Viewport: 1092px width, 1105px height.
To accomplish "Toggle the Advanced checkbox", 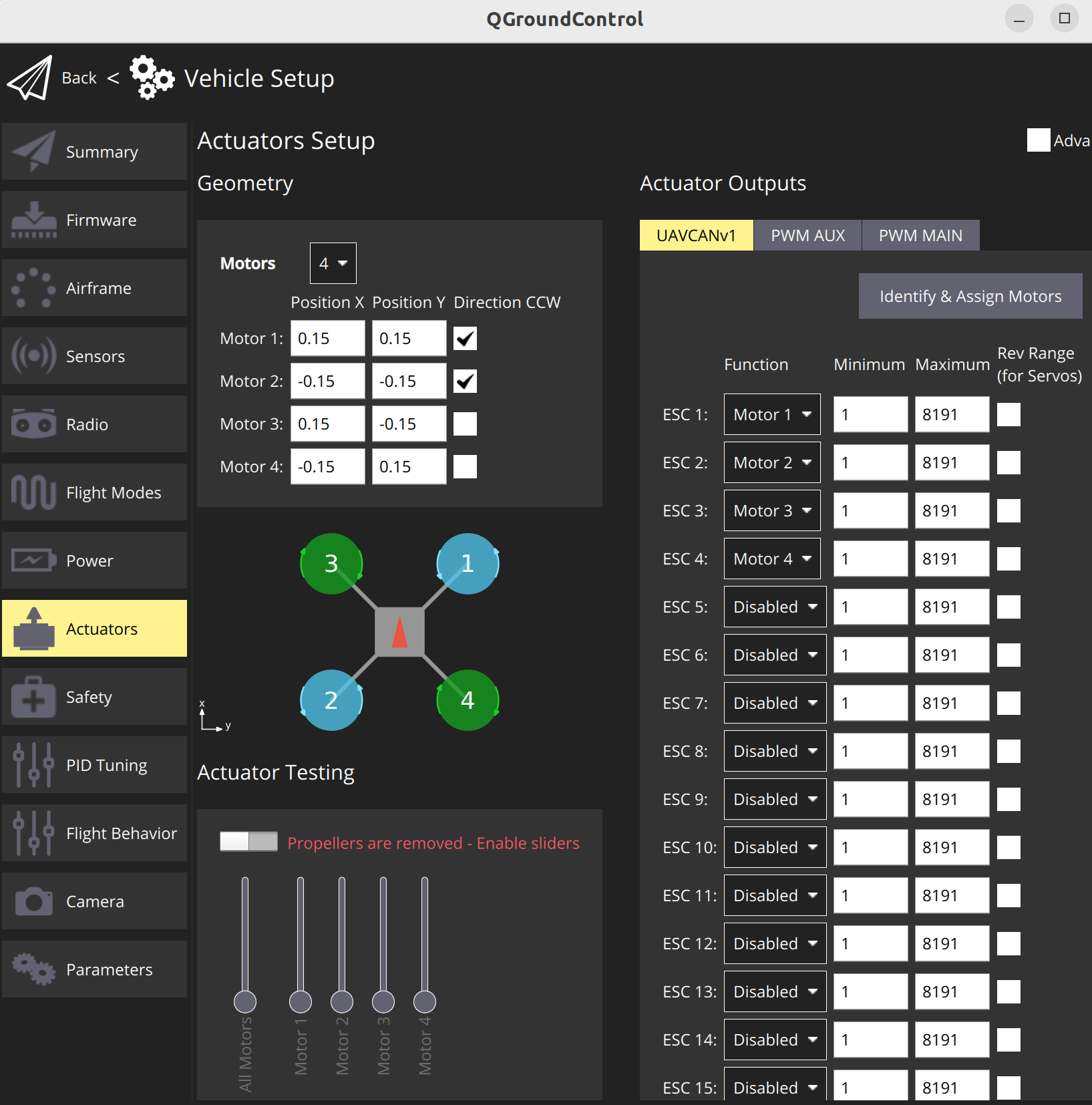I will click(1039, 140).
